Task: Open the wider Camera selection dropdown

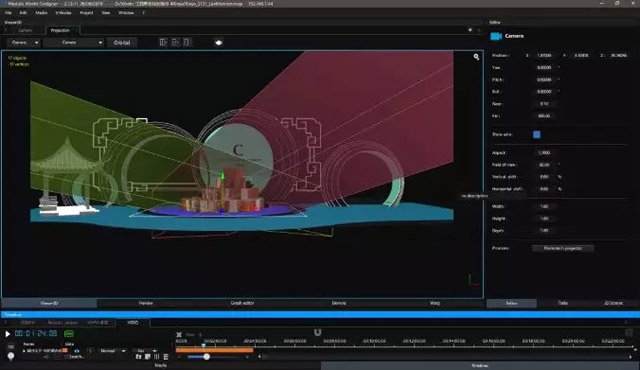Action: (74, 42)
